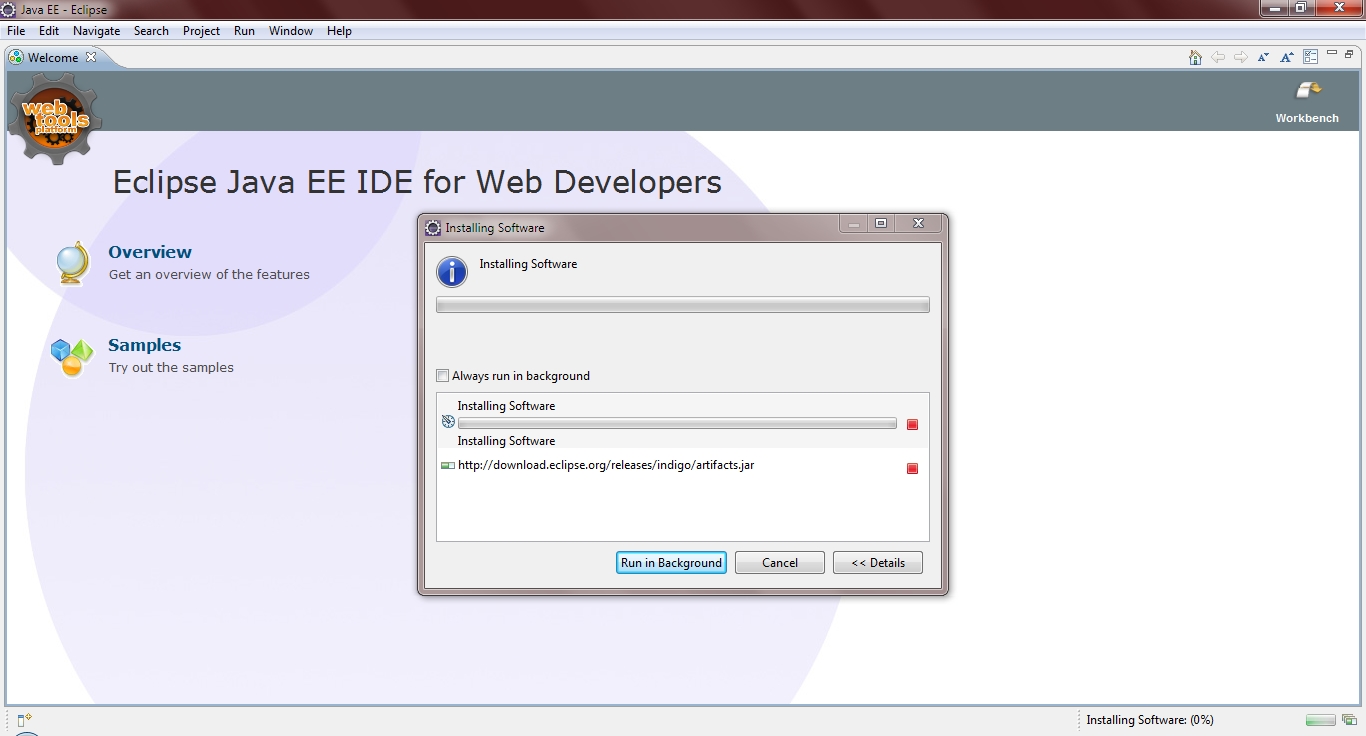The height and width of the screenshot is (736, 1366).
Task: Open the Window menu
Action: point(290,31)
